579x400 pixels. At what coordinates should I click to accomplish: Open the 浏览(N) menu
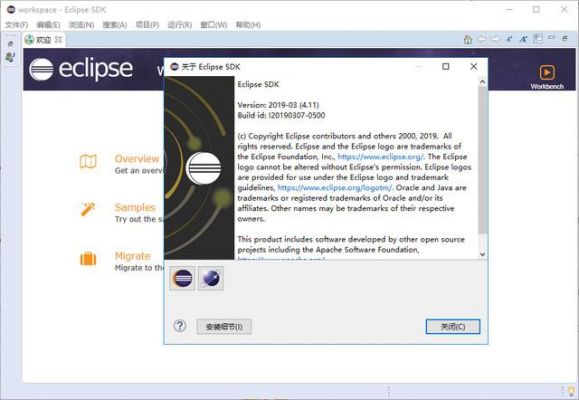pyautogui.click(x=81, y=25)
